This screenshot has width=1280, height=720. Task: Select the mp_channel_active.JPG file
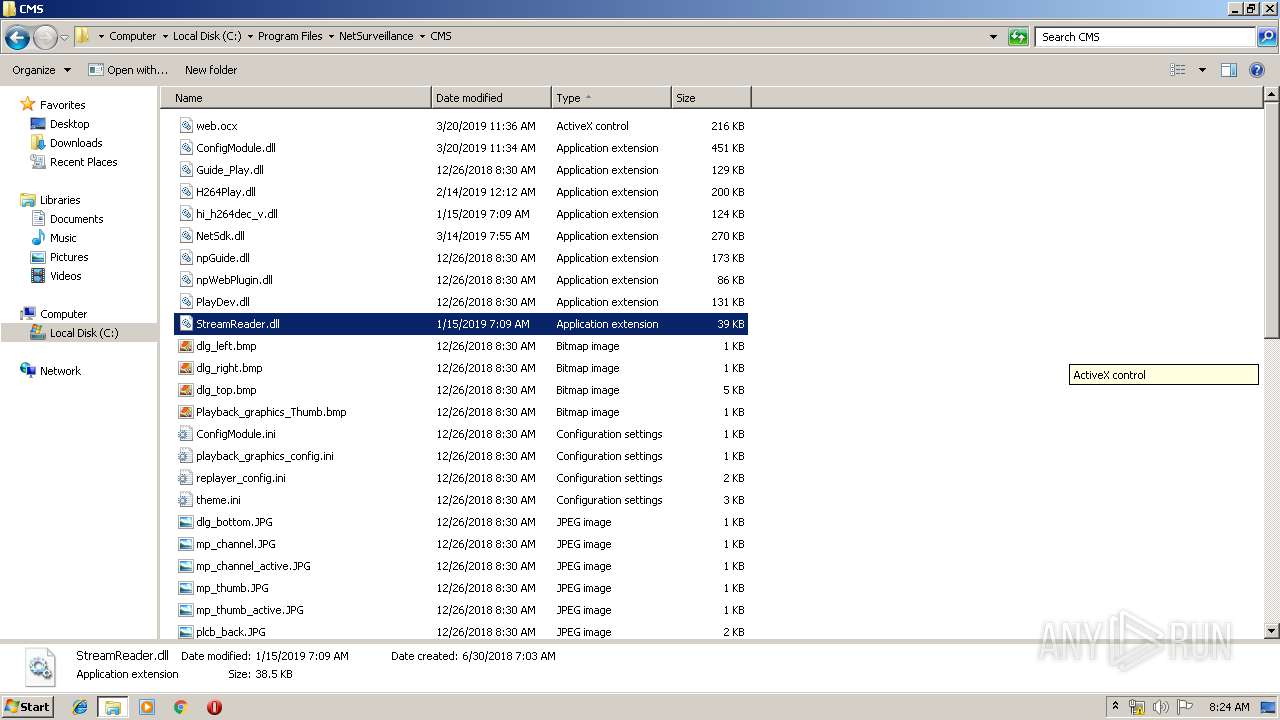tap(253, 566)
